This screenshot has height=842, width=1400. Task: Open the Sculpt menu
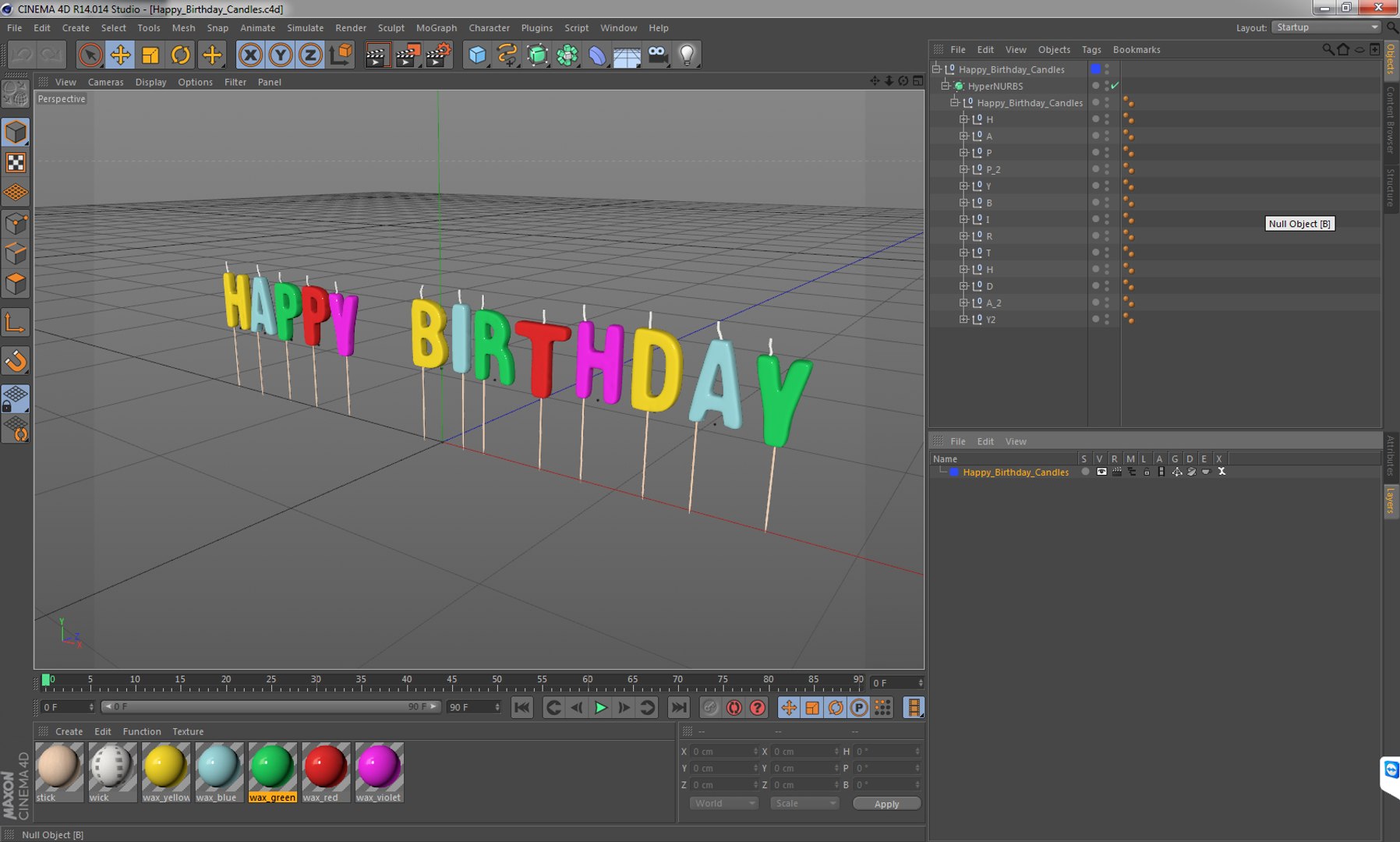point(391,27)
